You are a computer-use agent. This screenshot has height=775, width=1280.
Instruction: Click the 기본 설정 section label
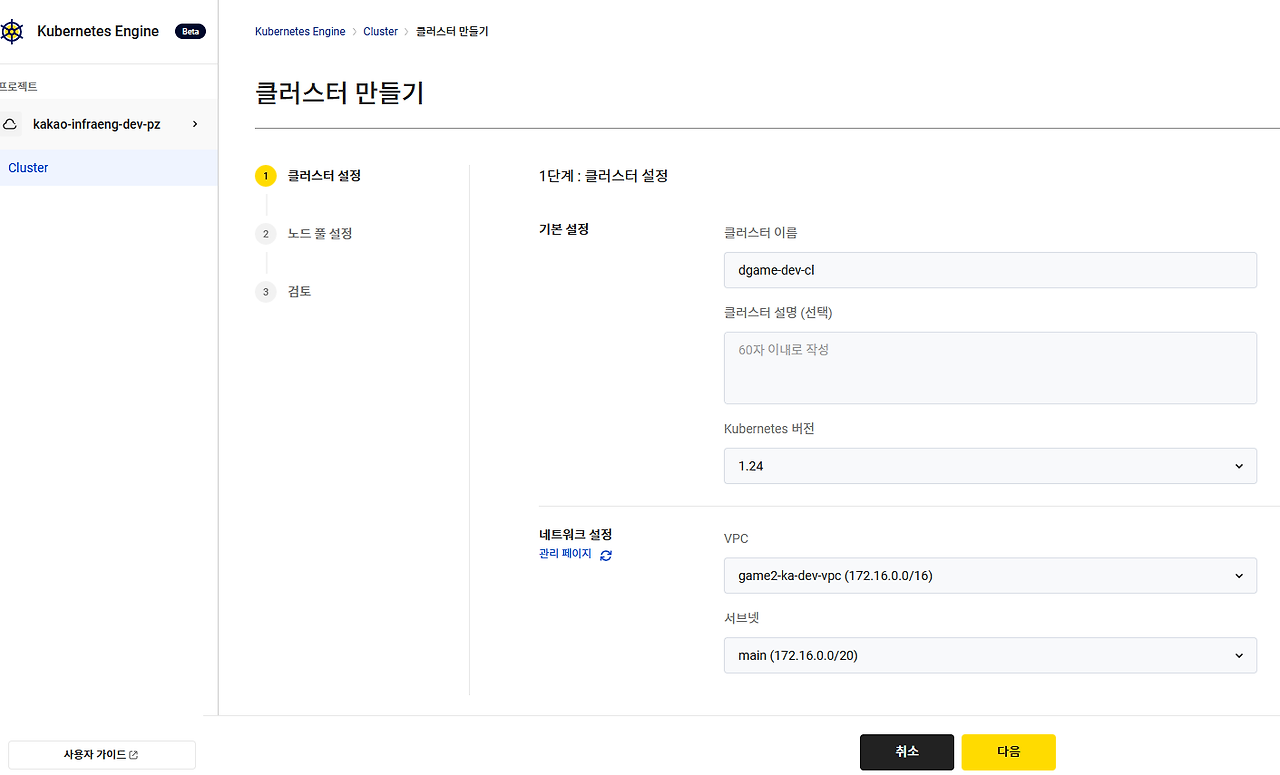[564, 230]
